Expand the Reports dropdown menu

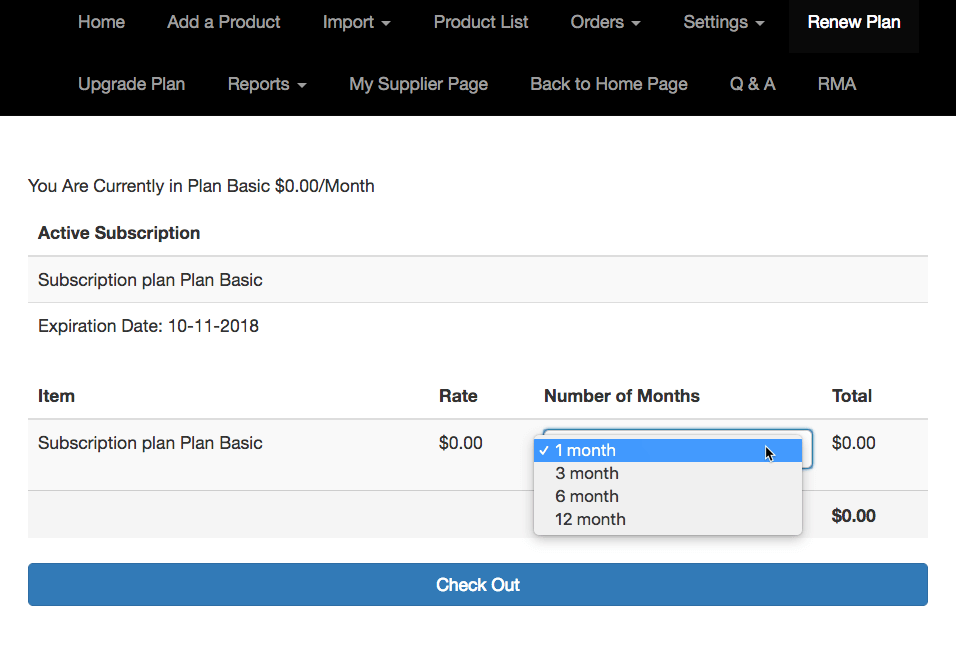[x=266, y=84]
